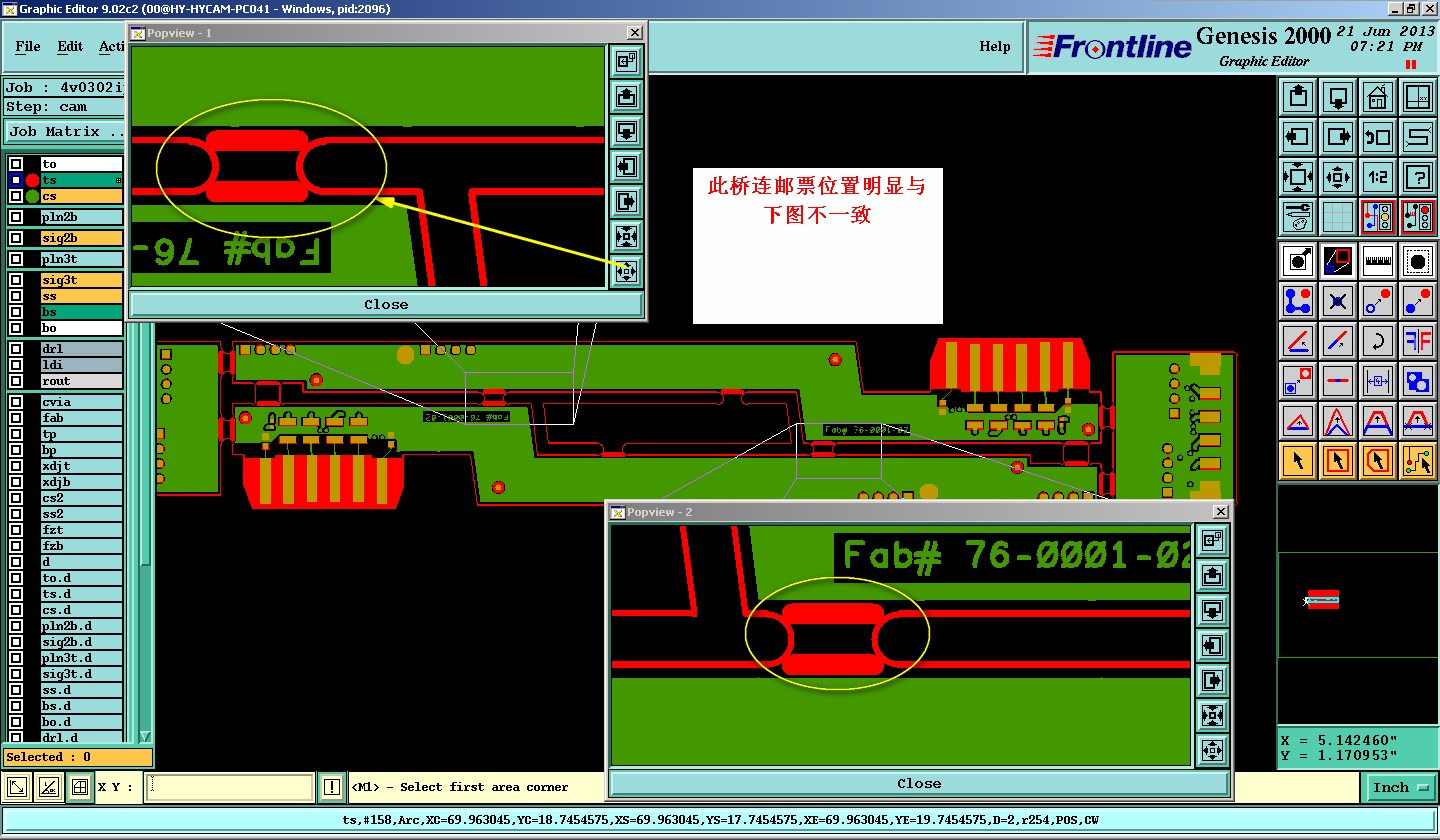1440x840 pixels.
Task: Click the red color swatch of layer ts
Action: tap(32, 180)
